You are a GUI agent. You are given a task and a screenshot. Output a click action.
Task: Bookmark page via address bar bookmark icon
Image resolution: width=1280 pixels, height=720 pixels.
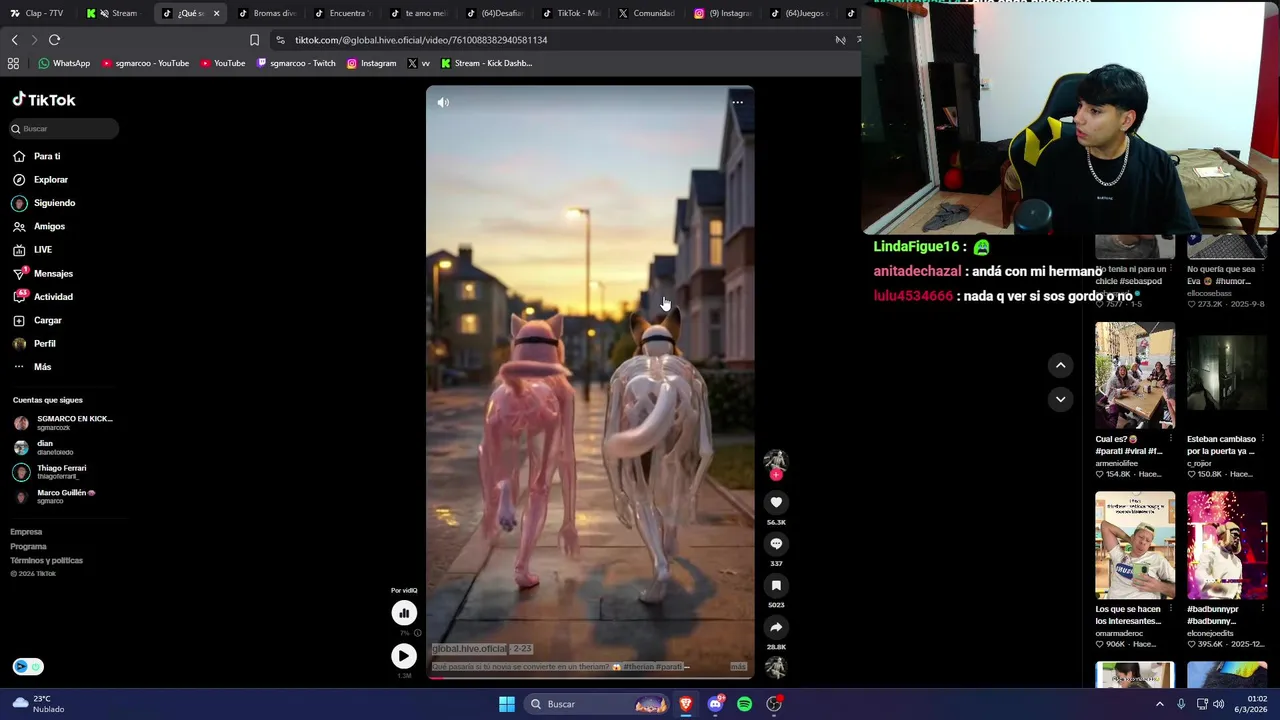[254, 40]
